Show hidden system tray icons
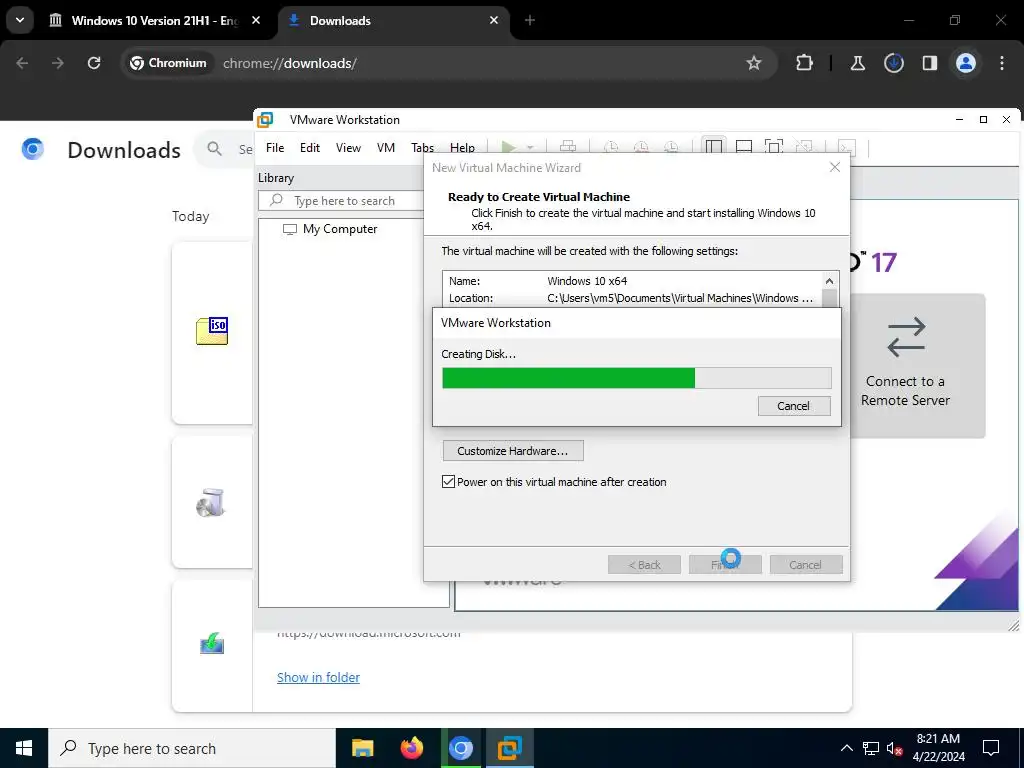This screenshot has height=768, width=1024. (846, 748)
